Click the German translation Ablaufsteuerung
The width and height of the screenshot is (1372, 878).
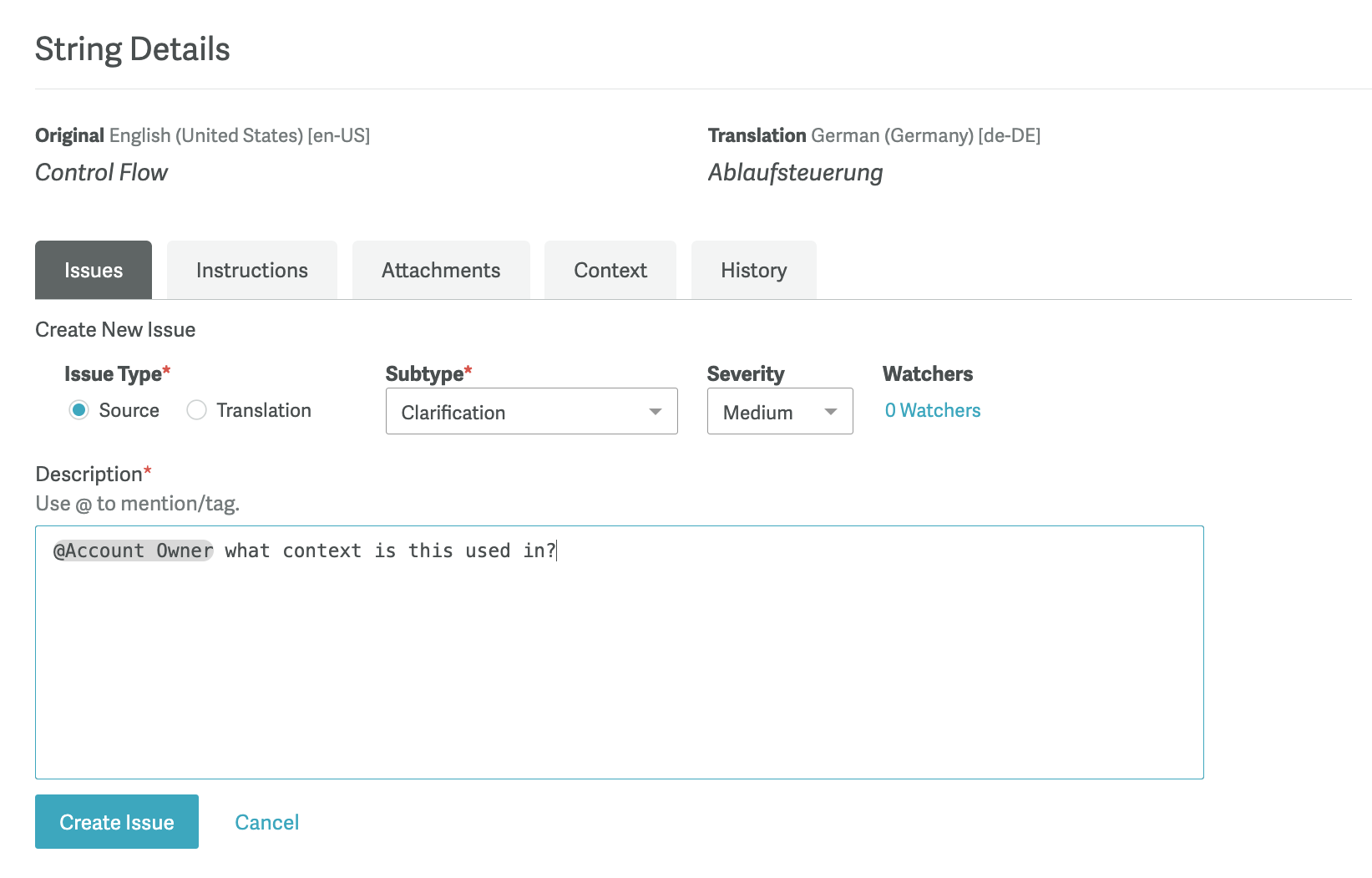[795, 173]
